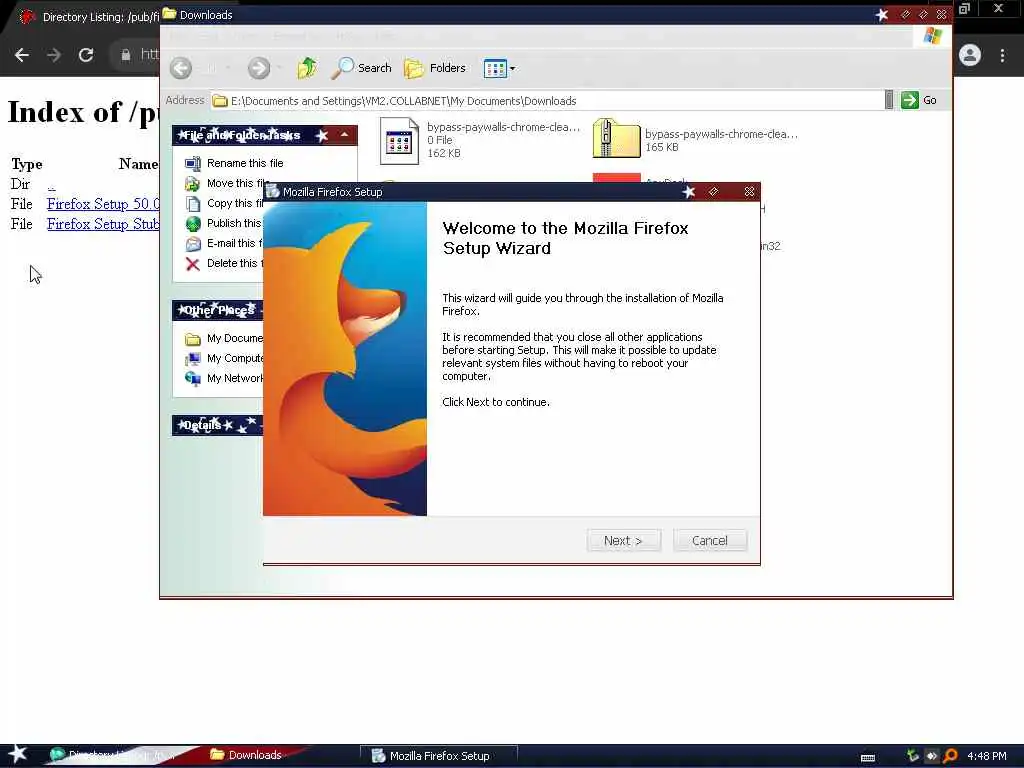Cancel the Mozilla Firefox Setup wizard
Screen dimensions: 1024x768
[709, 541]
